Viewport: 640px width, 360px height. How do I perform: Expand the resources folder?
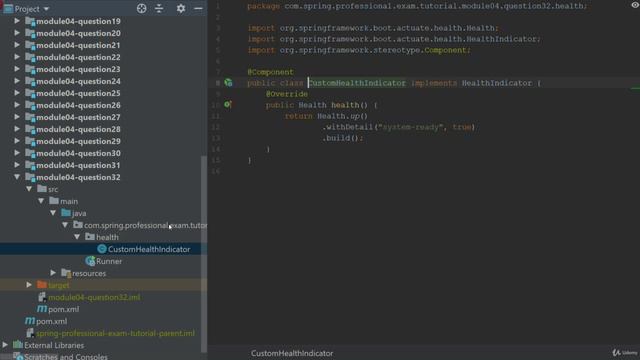(x=53, y=273)
